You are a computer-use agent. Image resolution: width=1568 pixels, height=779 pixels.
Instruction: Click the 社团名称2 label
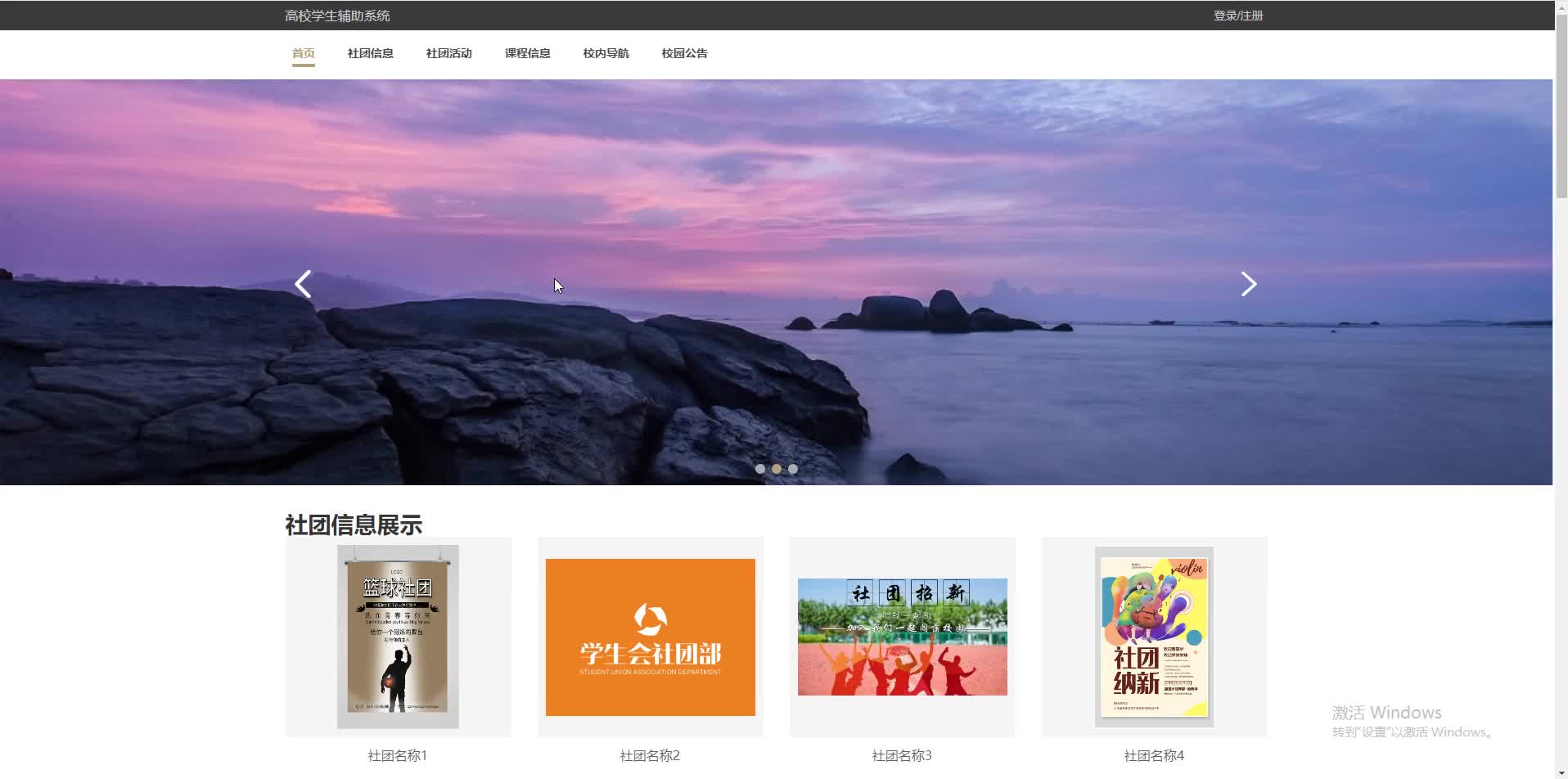(650, 755)
